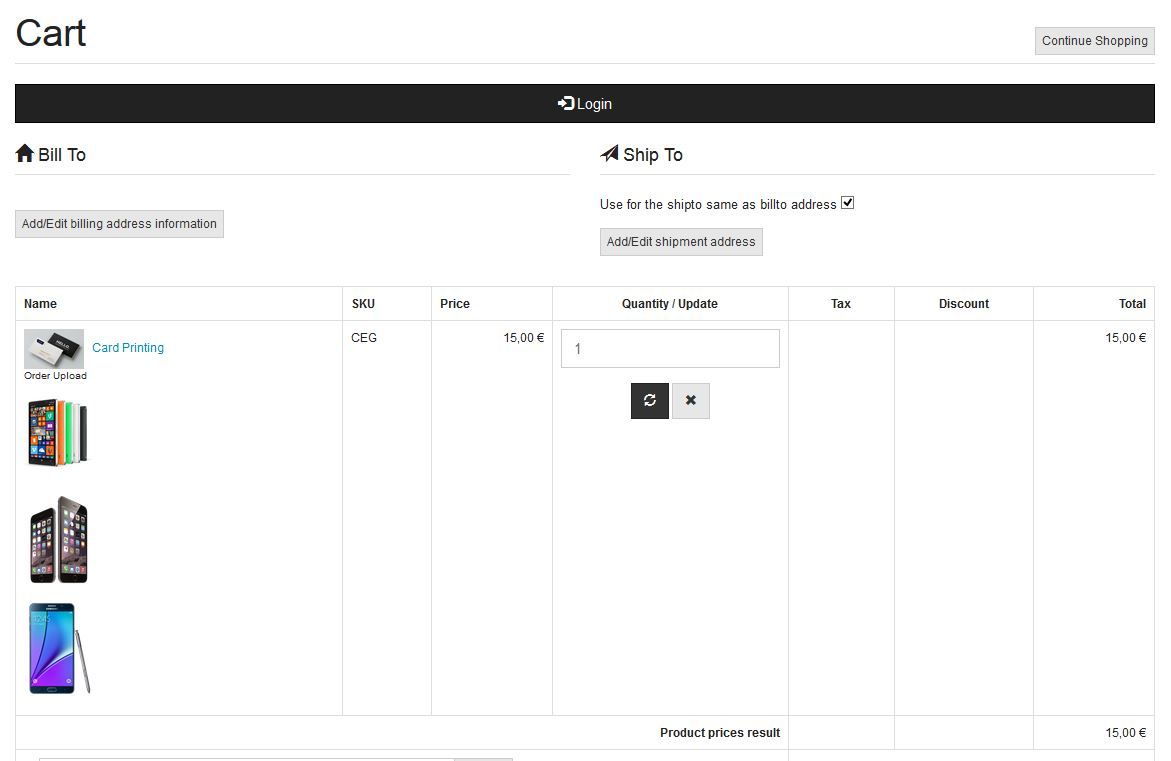The width and height of the screenshot is (1171, 761).
Task: Open Add/Edit billing address information
Action: coord(119,224)
